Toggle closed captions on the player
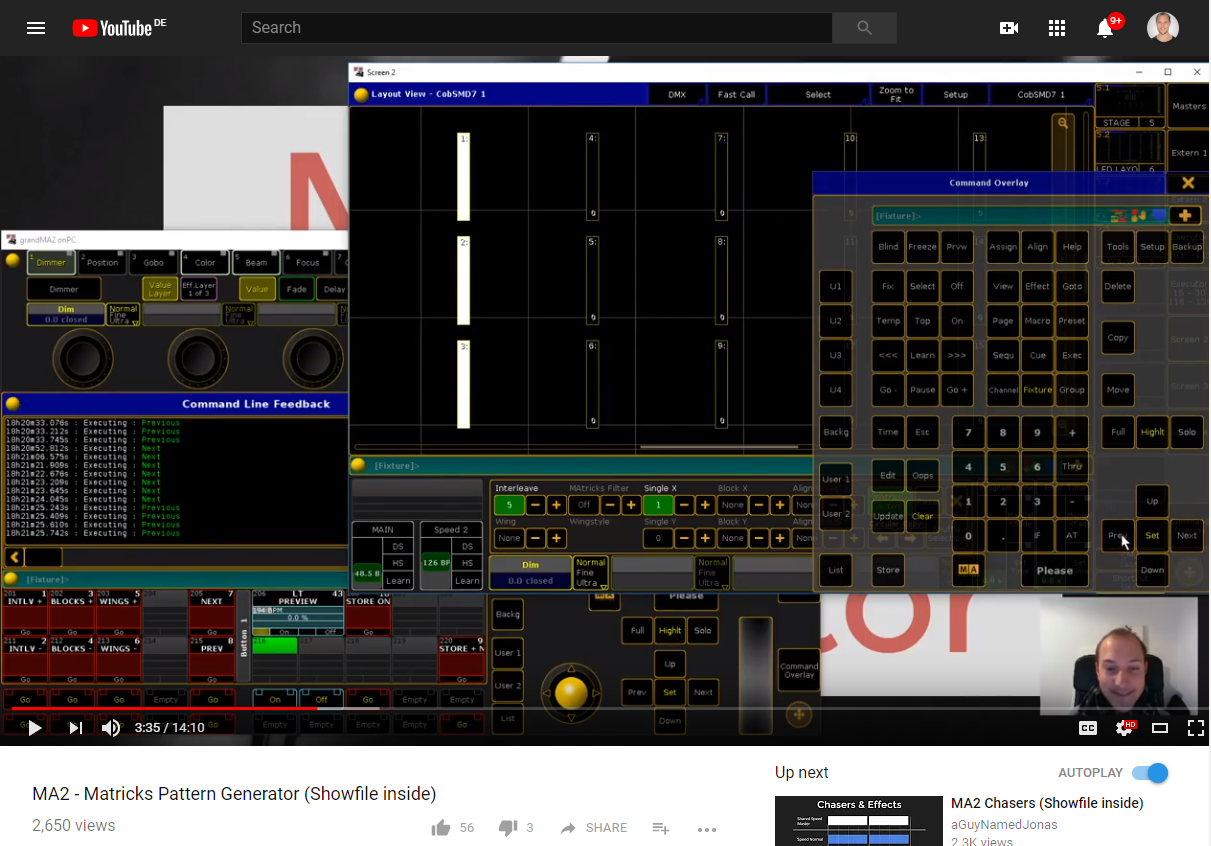 (1088, 728)
